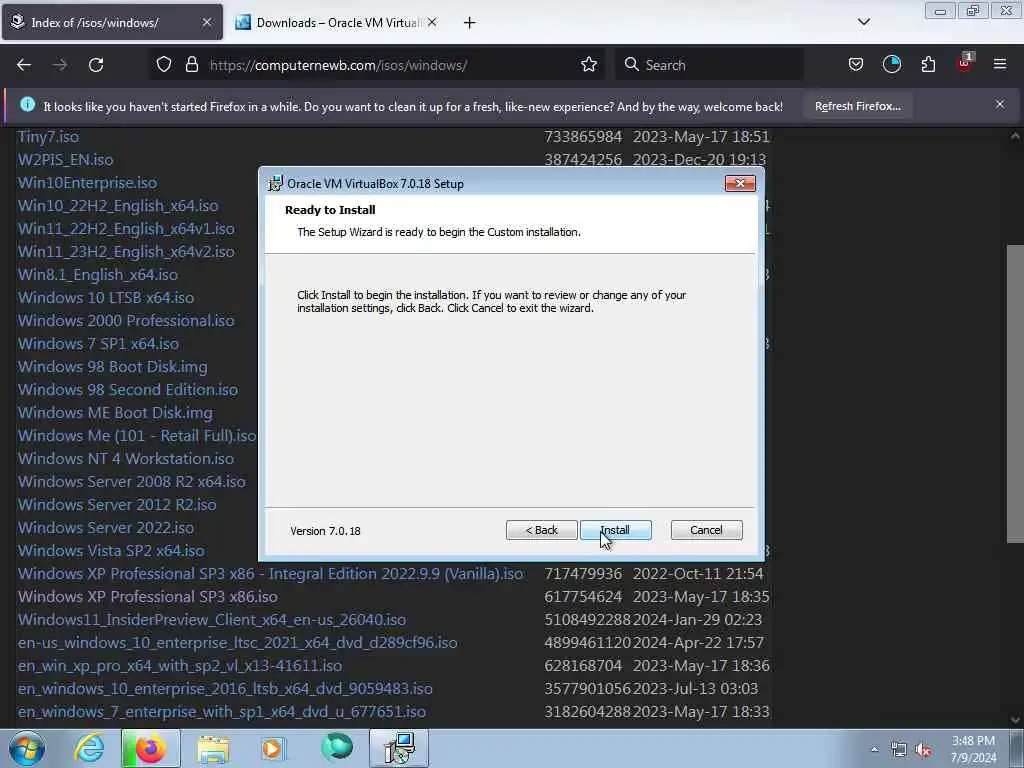Screen dimensions: 1024x768
Task: Close the Downloads Oracle VM tab
Action: [432, 23]
